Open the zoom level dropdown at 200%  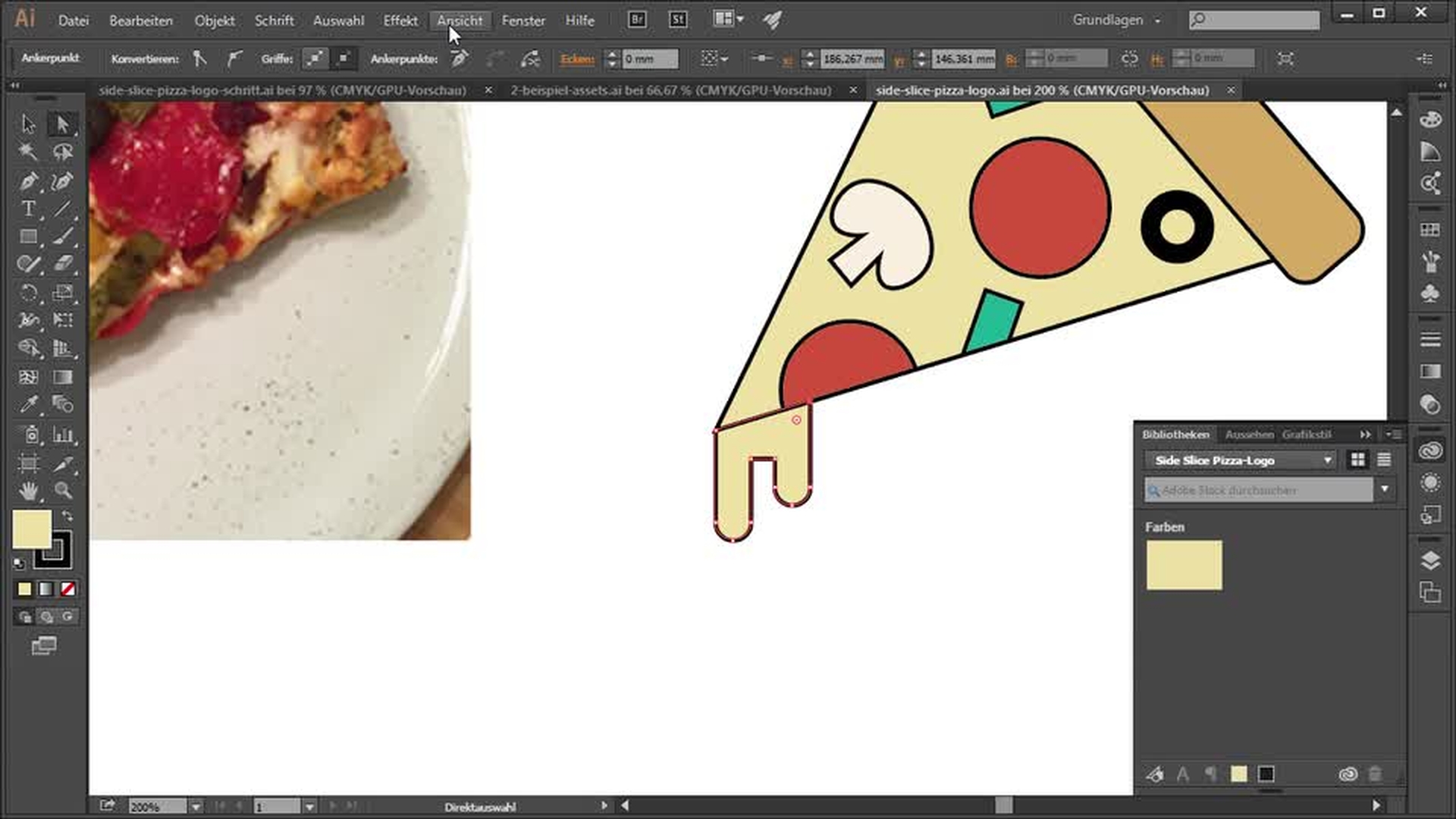click(196, 807)
